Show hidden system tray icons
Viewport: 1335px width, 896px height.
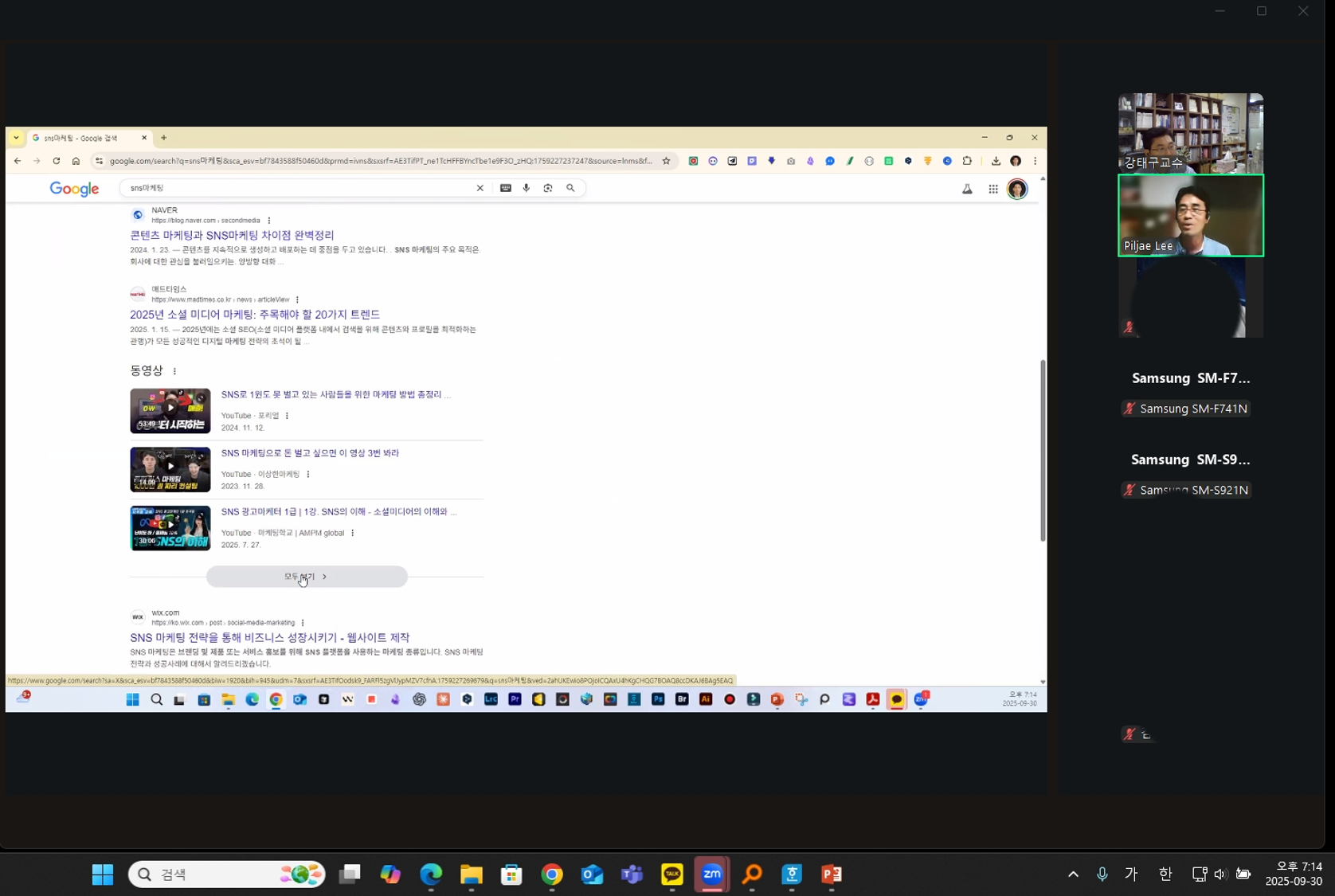pos(1073,874)
